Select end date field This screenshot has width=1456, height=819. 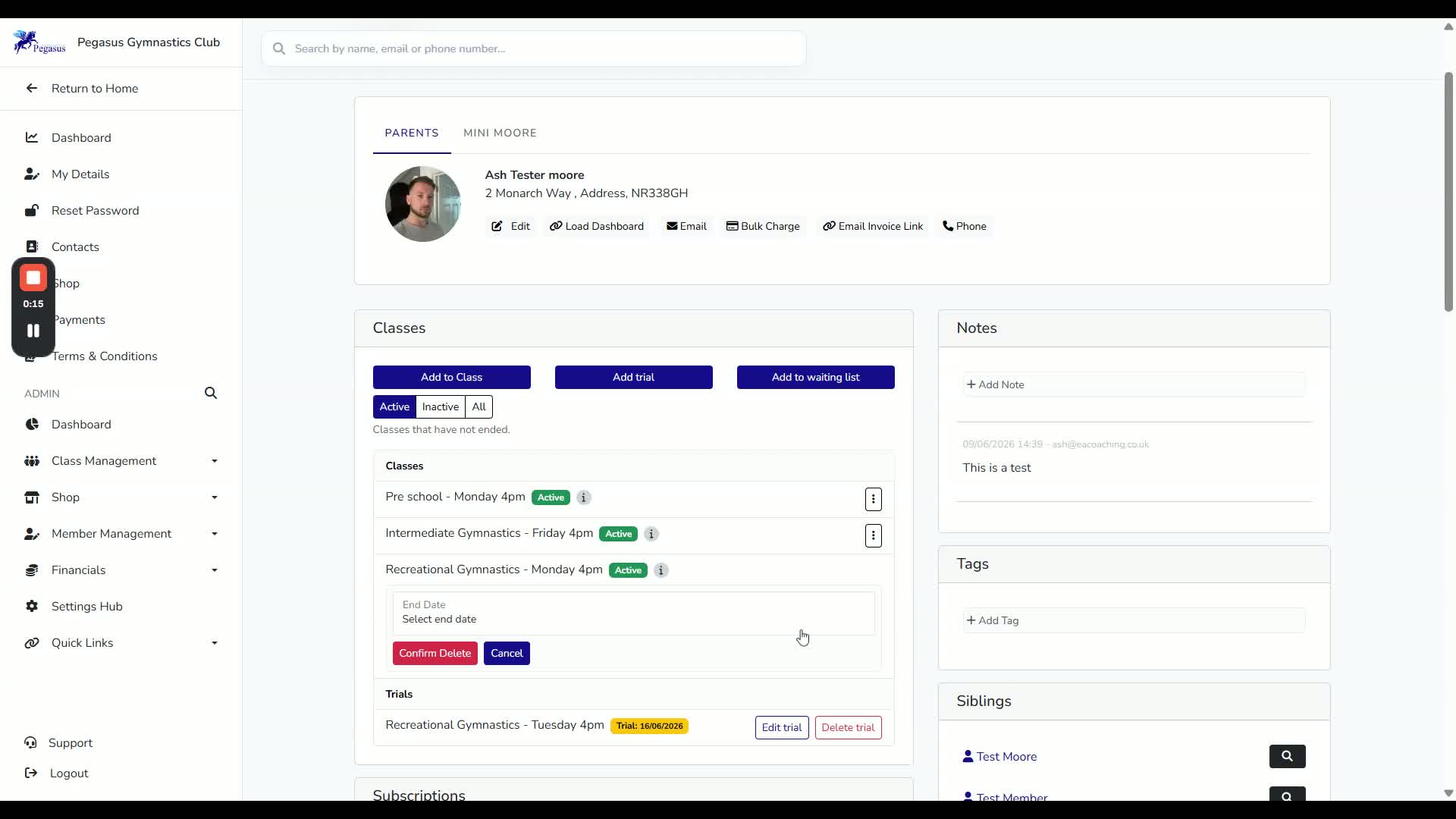tap(634, 613)
